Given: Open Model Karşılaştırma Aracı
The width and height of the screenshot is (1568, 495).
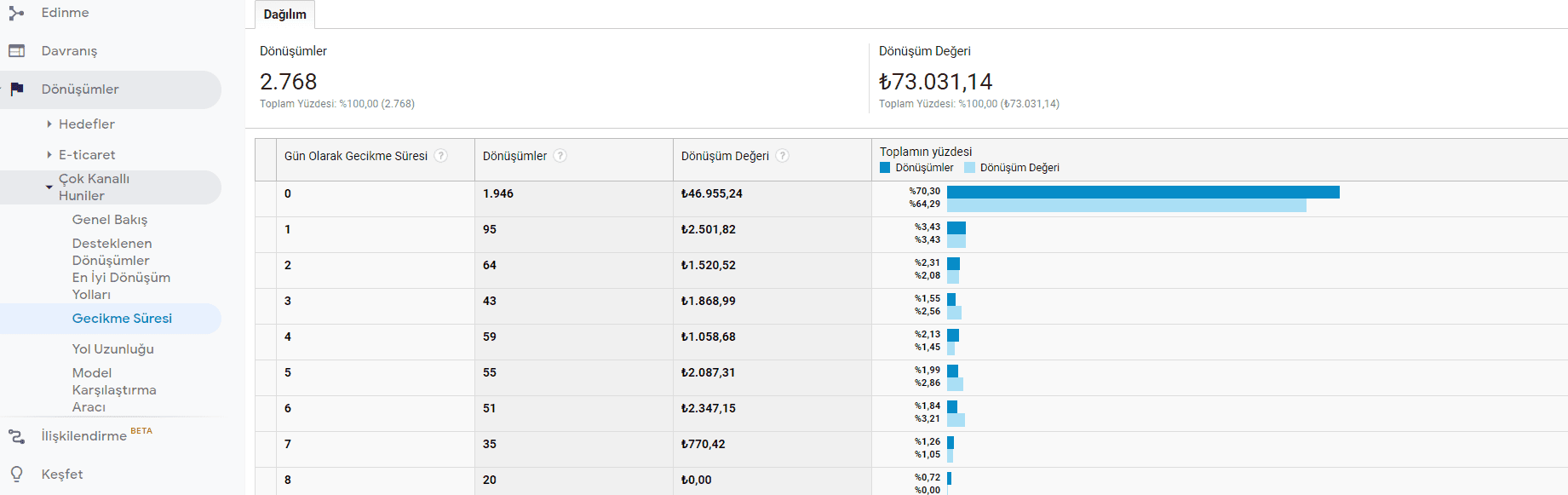Looking at the screenshot, I should (x=114, y=390).
